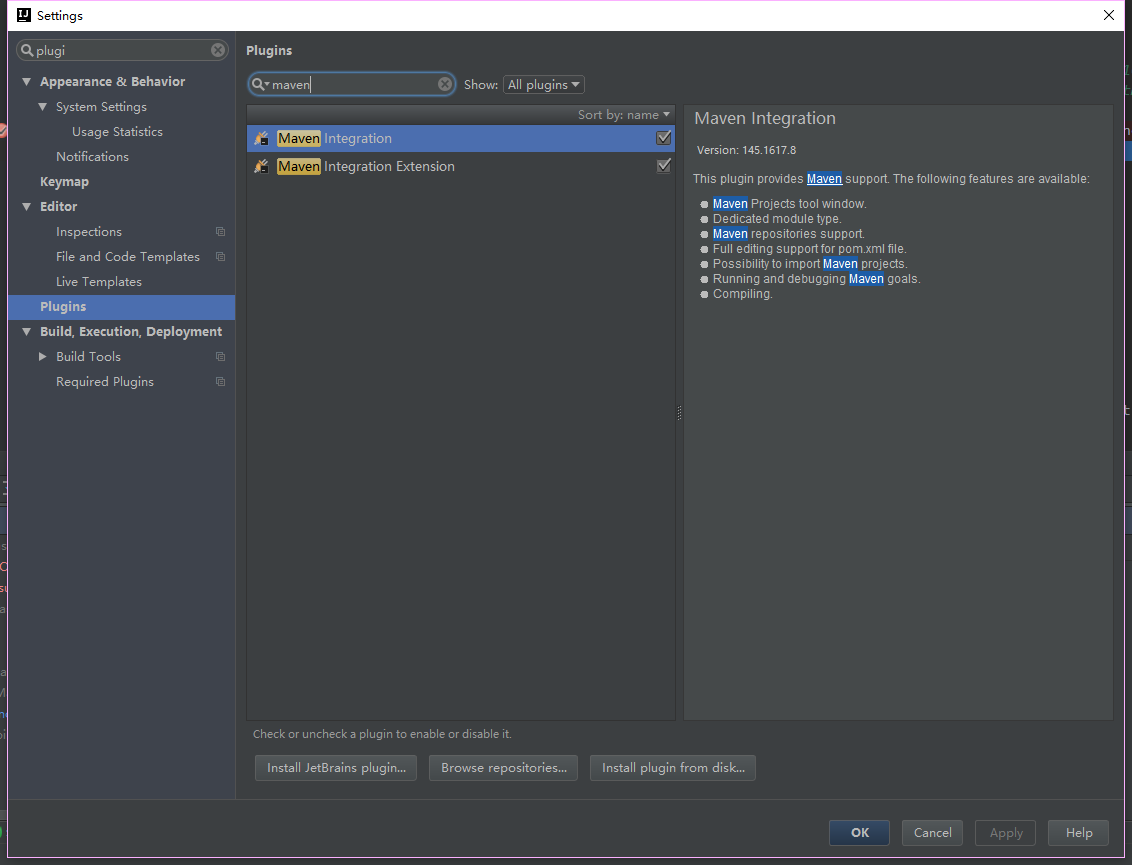Collapse Build, Execution, Deployment section
The image size is (1132, 865).
pos(27,331)
